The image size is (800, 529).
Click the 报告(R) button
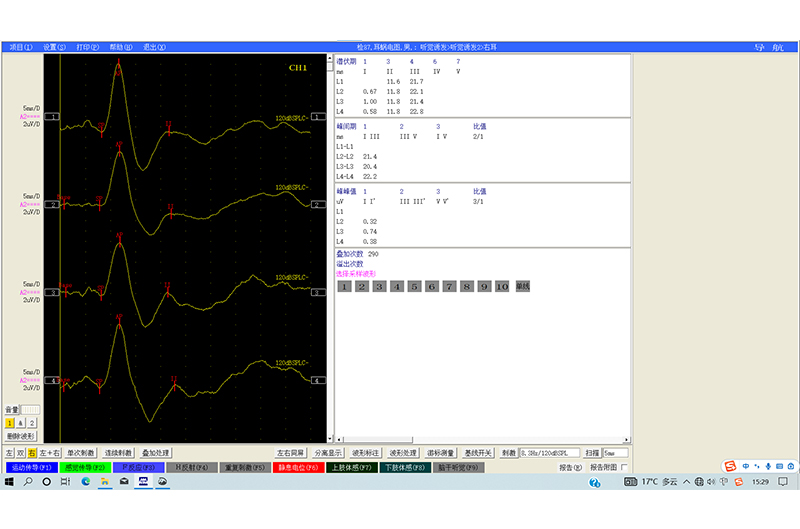(570, 467)
